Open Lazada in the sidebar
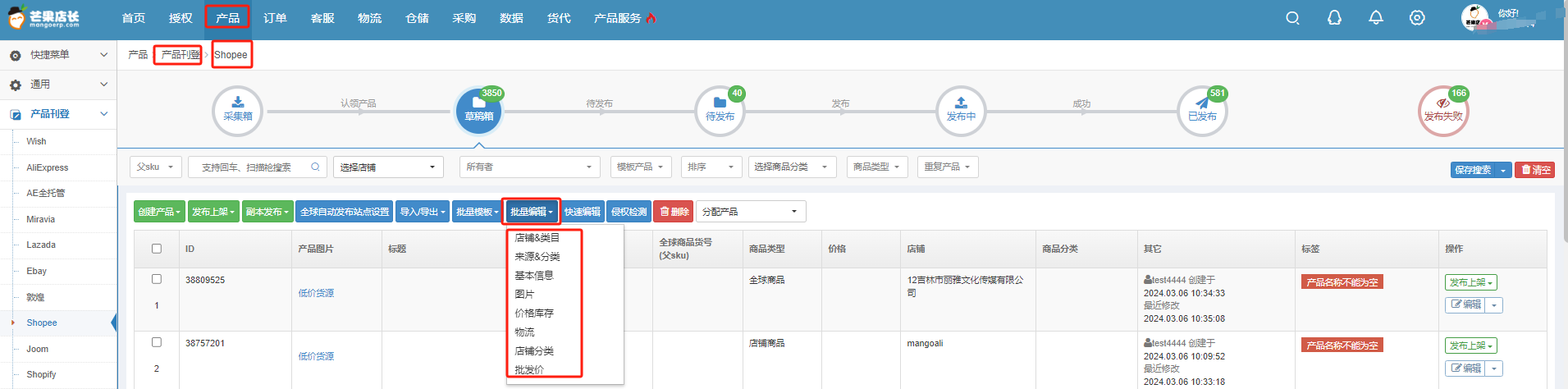The image size is (1568, 389). tap(41, 245)
